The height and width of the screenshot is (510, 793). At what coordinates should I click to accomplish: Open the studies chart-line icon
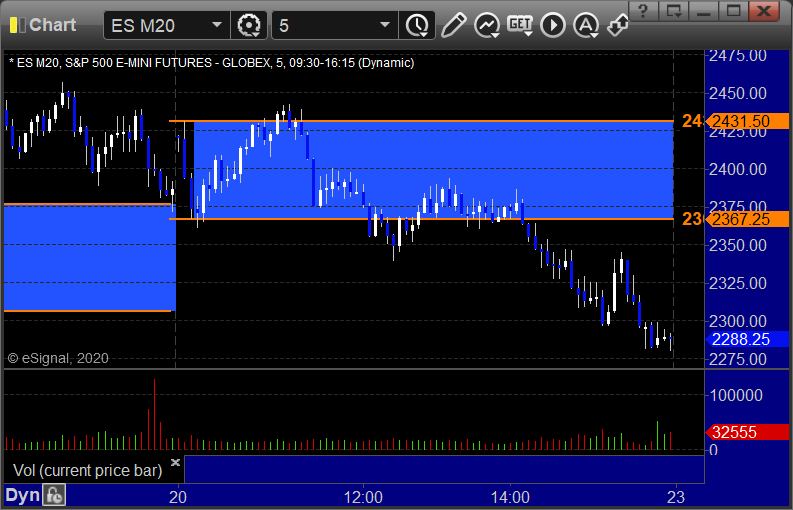(487, 25)
